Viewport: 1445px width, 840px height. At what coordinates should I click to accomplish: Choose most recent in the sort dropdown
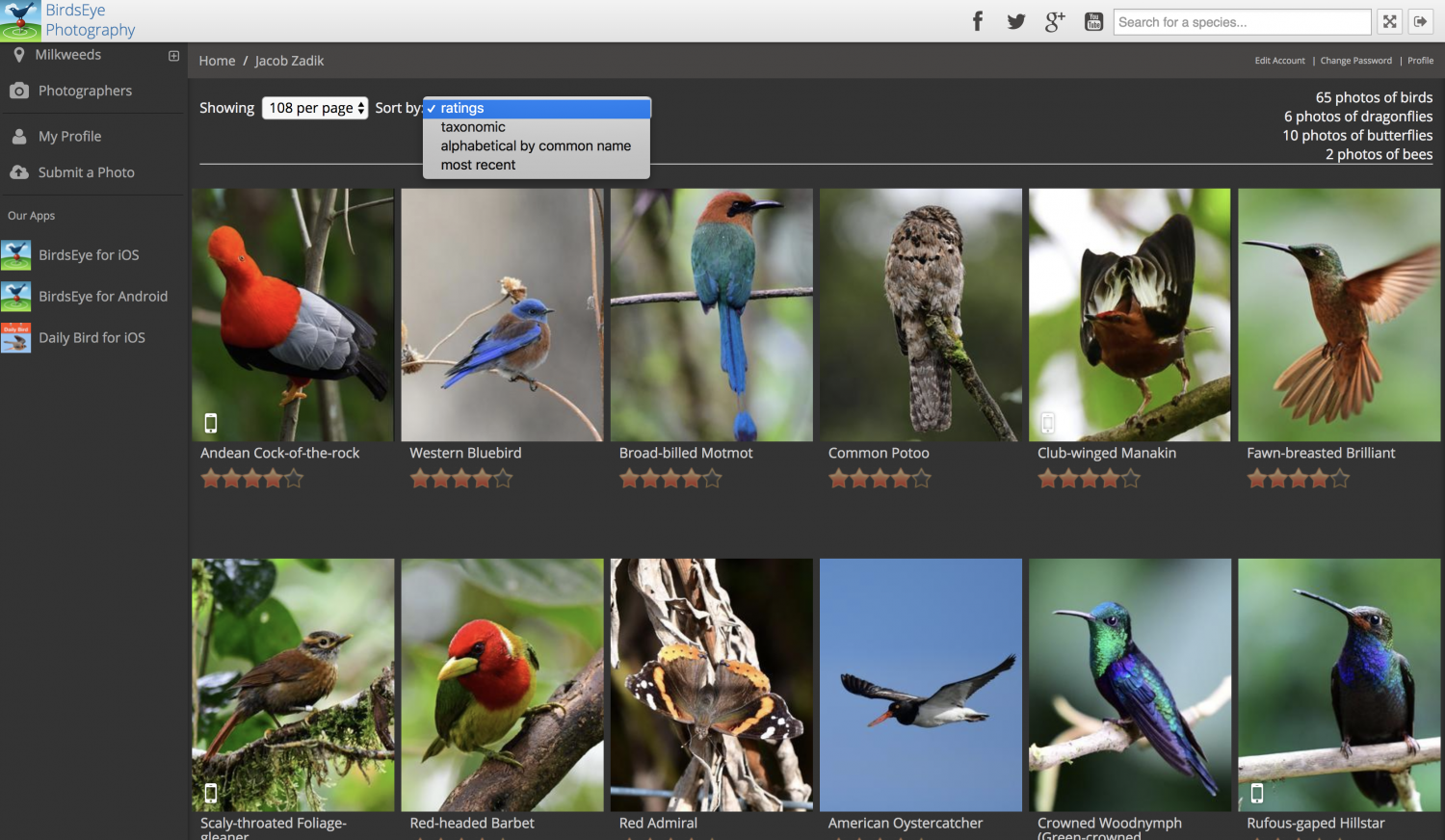coord(478,164)
